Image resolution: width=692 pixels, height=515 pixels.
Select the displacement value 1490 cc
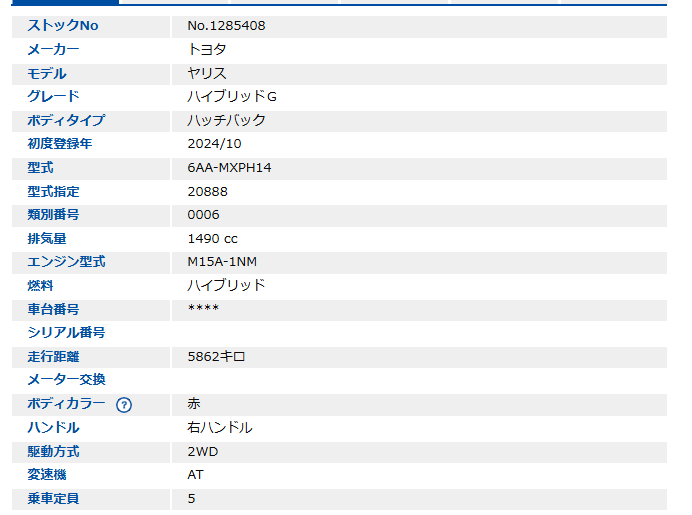213,239
